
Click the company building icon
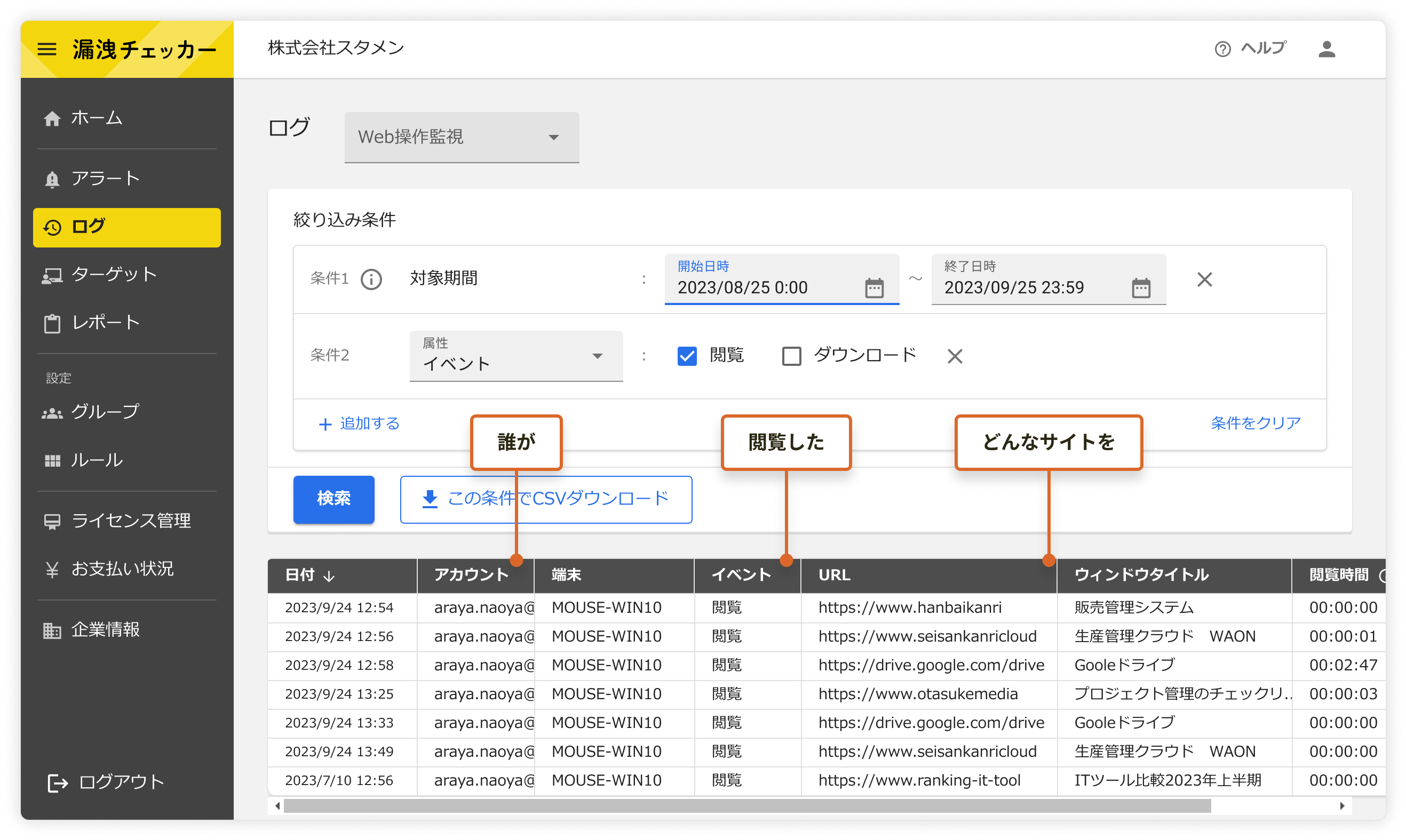[x=52, y=630]
